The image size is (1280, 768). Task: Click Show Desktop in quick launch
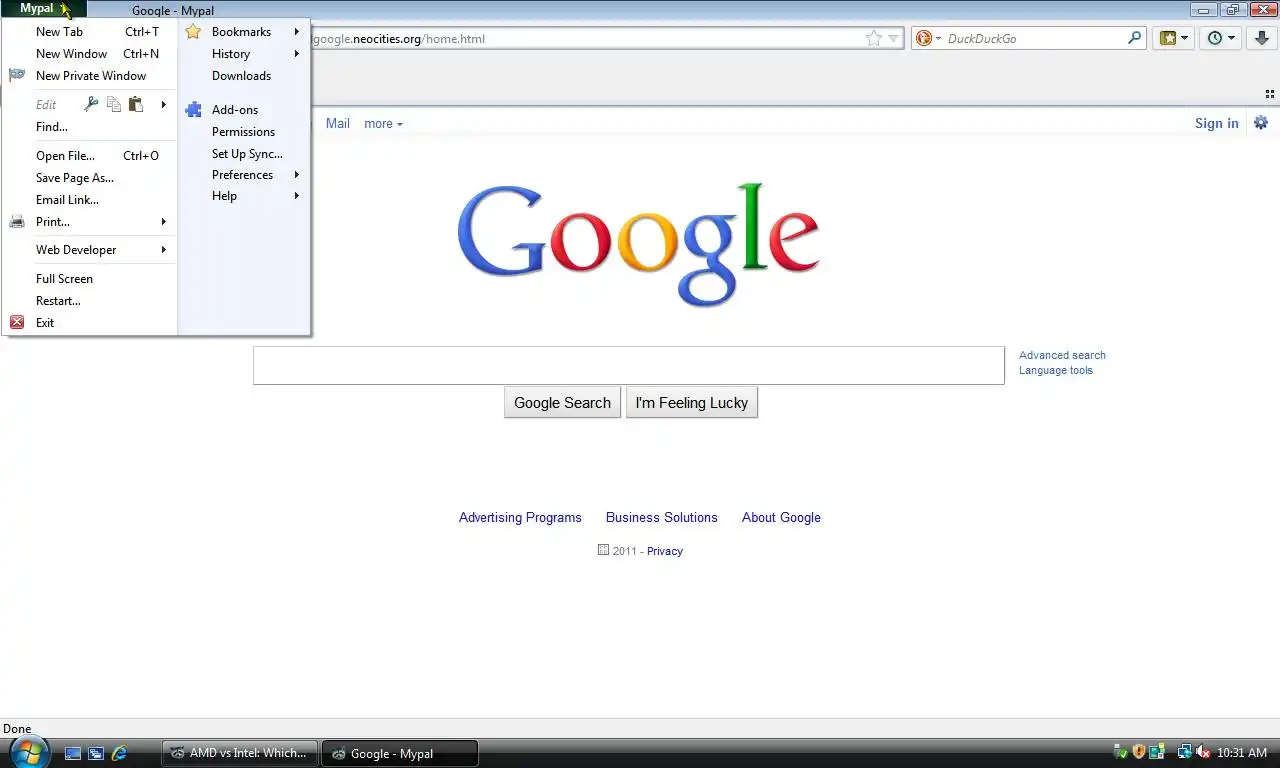[73, 753]
